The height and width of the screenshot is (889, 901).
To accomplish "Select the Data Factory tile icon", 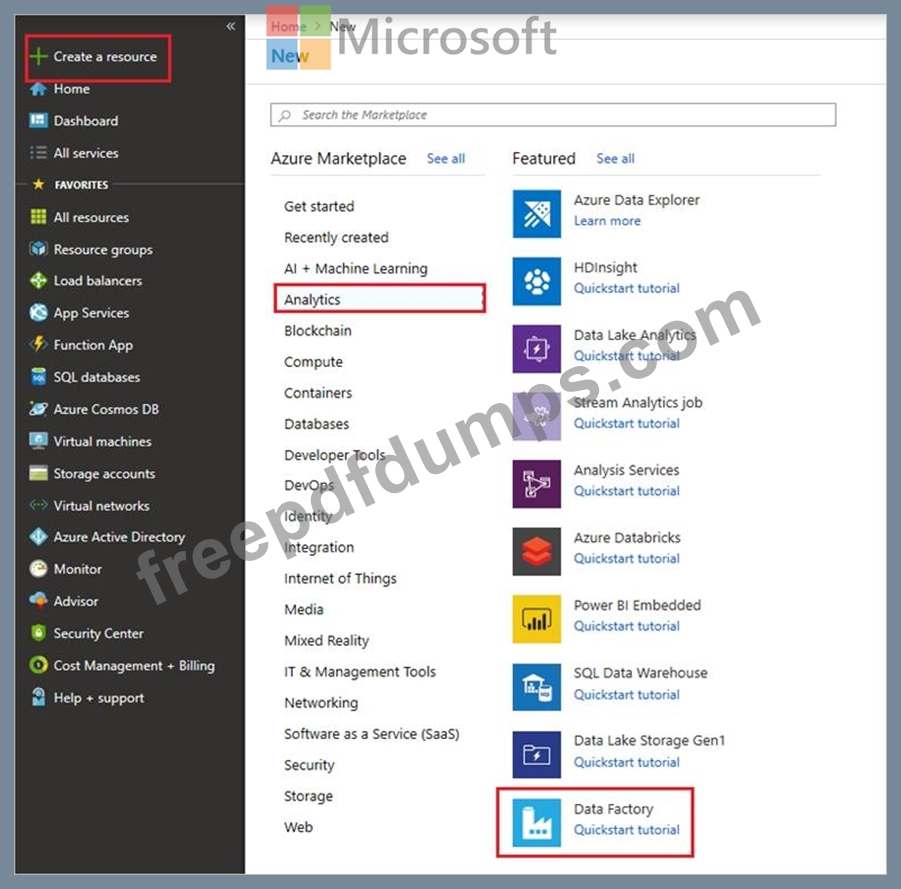I will click(537, 823).
